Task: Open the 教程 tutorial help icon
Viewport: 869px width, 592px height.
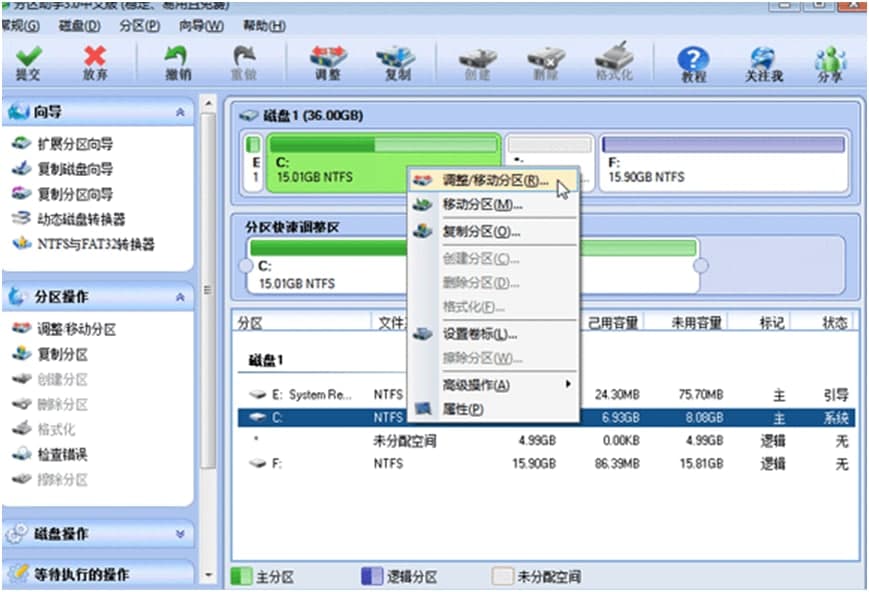Action: click(x=693, y=64)
